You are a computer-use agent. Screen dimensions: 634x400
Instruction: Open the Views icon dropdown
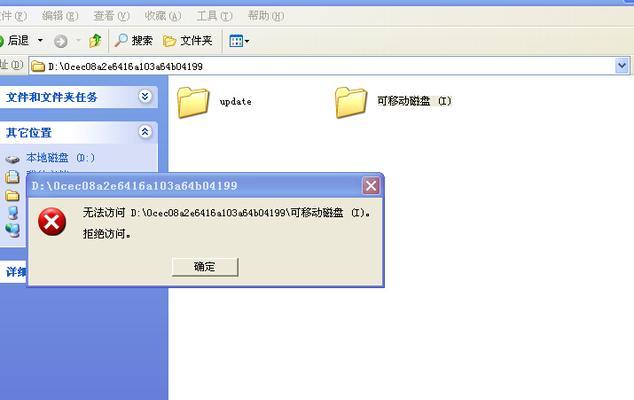point(239,40)
